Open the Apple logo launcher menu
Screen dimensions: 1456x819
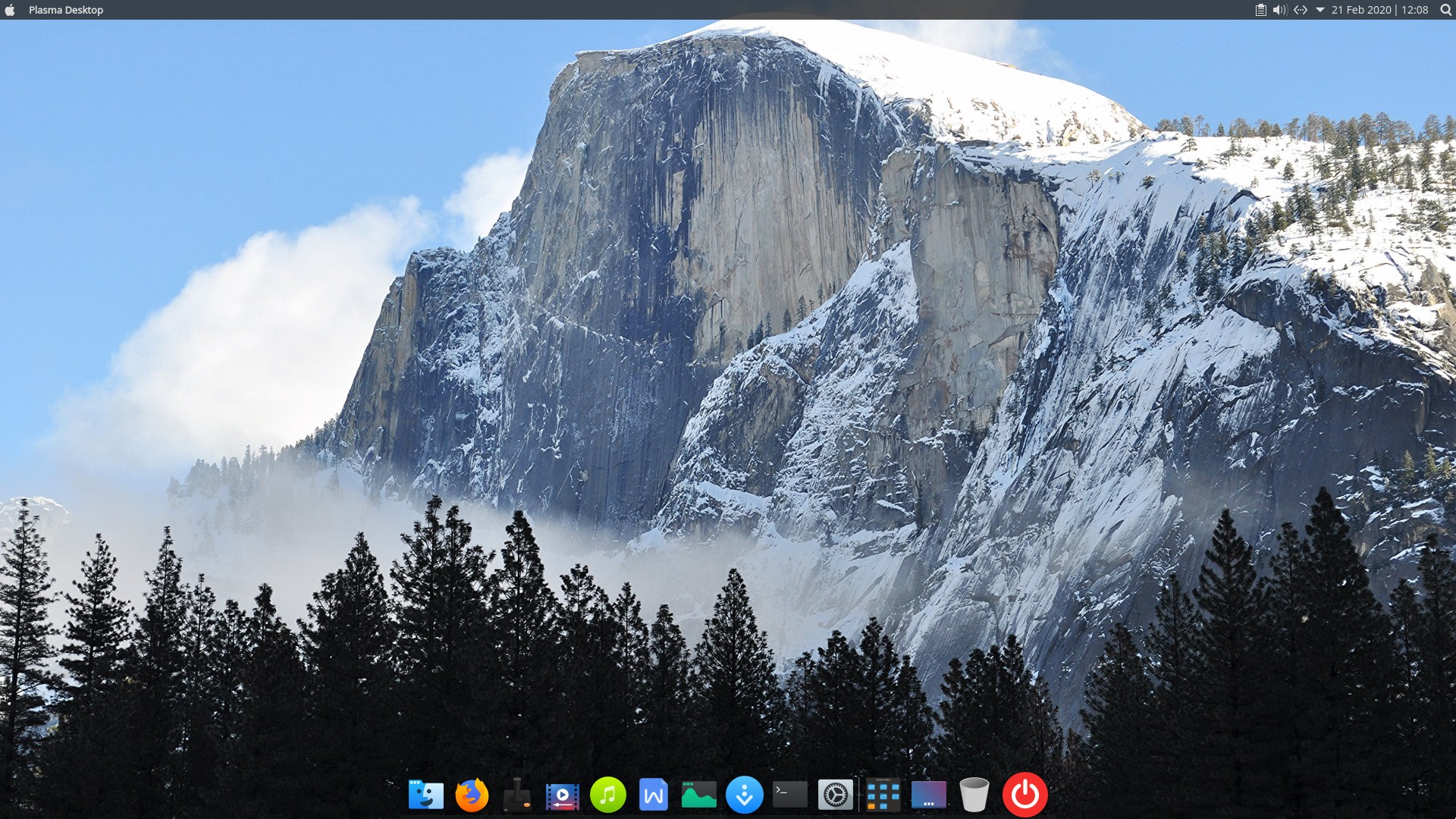point(10,10)
